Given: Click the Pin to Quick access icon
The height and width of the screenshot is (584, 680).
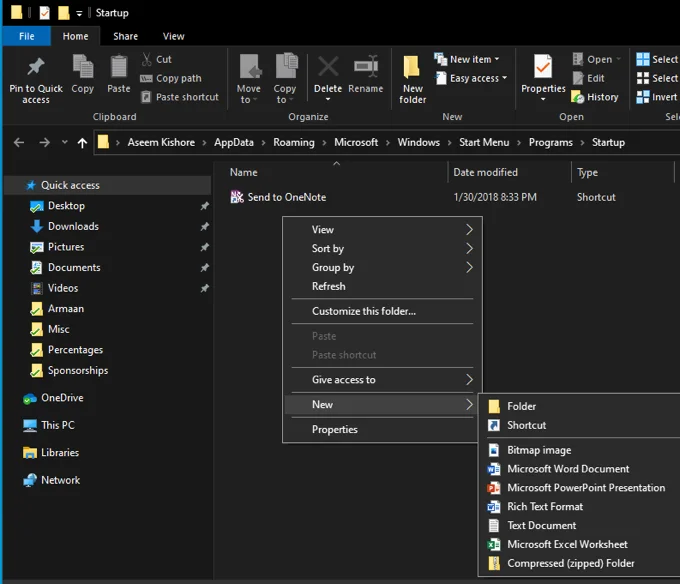Looking at the screenshot, I should 36,67.
